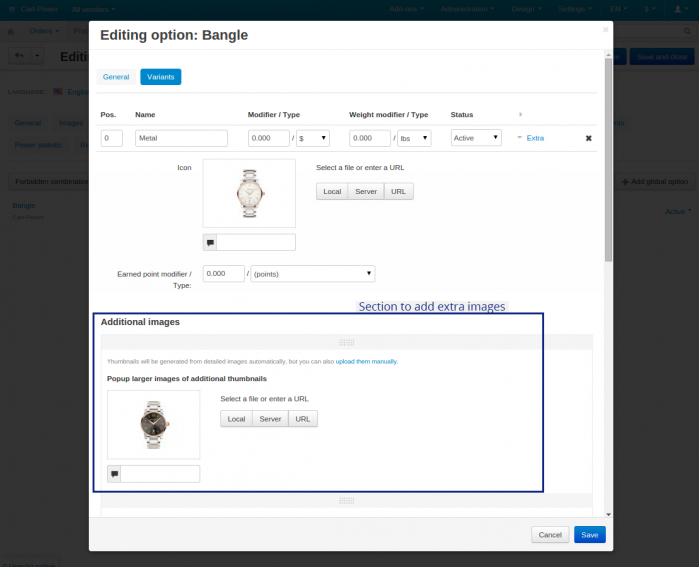This screenshot has width=700, height=567.
Task: Collapse the Extra section
Action: coord(519,138)
